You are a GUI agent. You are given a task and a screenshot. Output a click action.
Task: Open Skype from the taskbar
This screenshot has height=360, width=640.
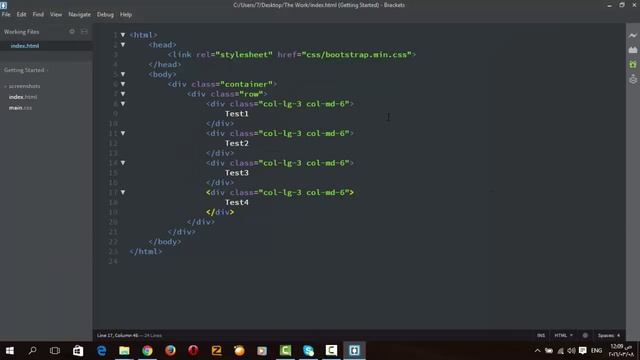click(x=308, y=351)
